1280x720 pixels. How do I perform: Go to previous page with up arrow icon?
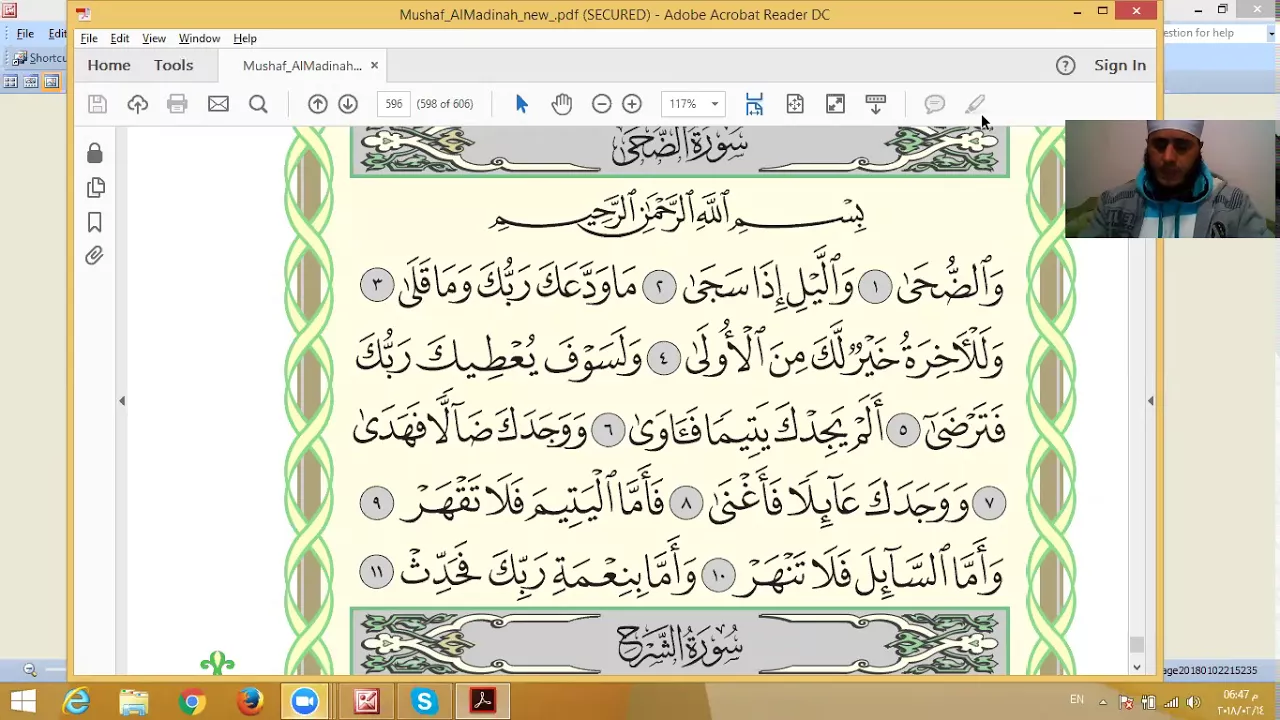pyautogui.click(x=317, y=104)
